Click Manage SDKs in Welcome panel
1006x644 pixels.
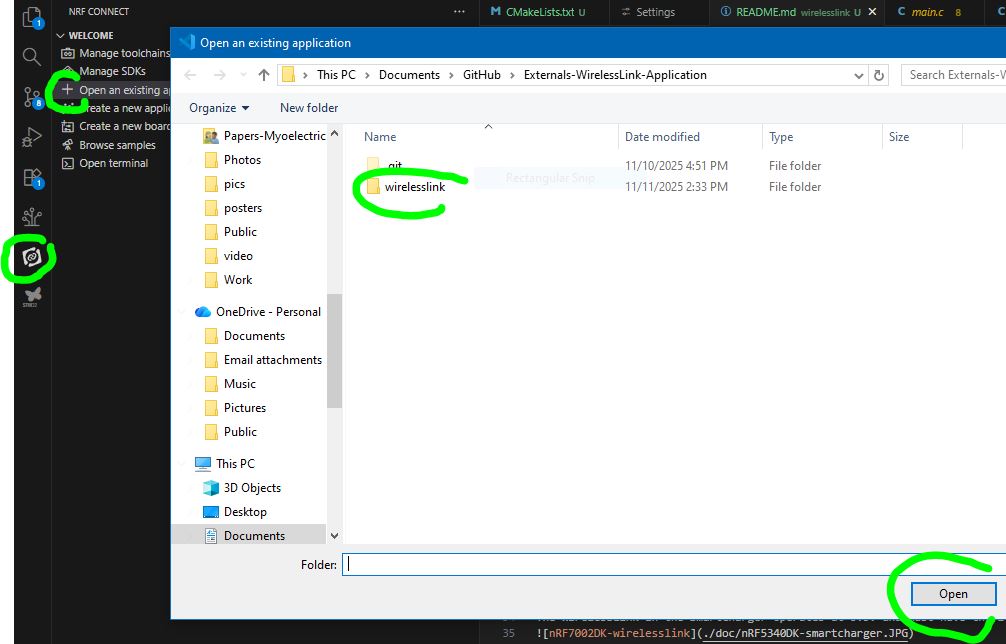coord(112,71)
